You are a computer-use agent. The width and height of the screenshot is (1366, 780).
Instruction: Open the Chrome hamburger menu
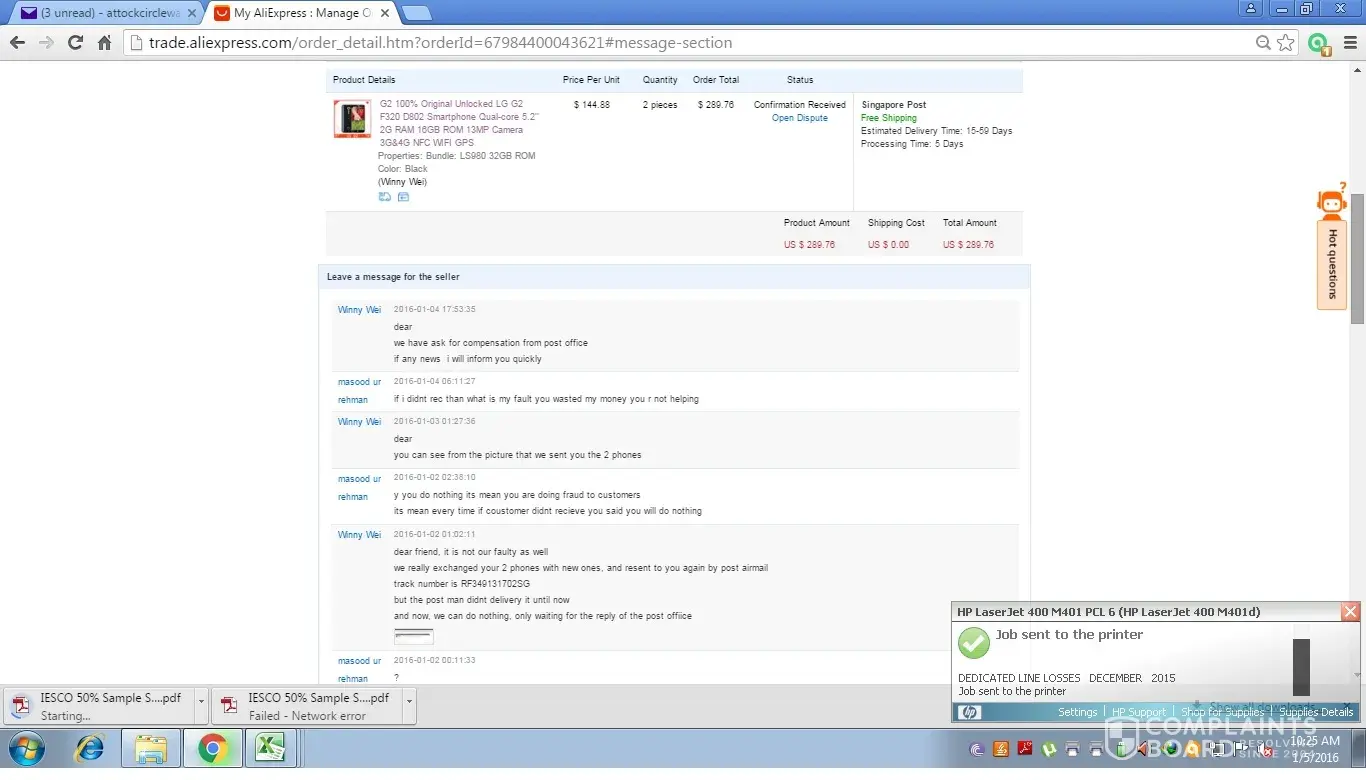tap(1350, 43)
